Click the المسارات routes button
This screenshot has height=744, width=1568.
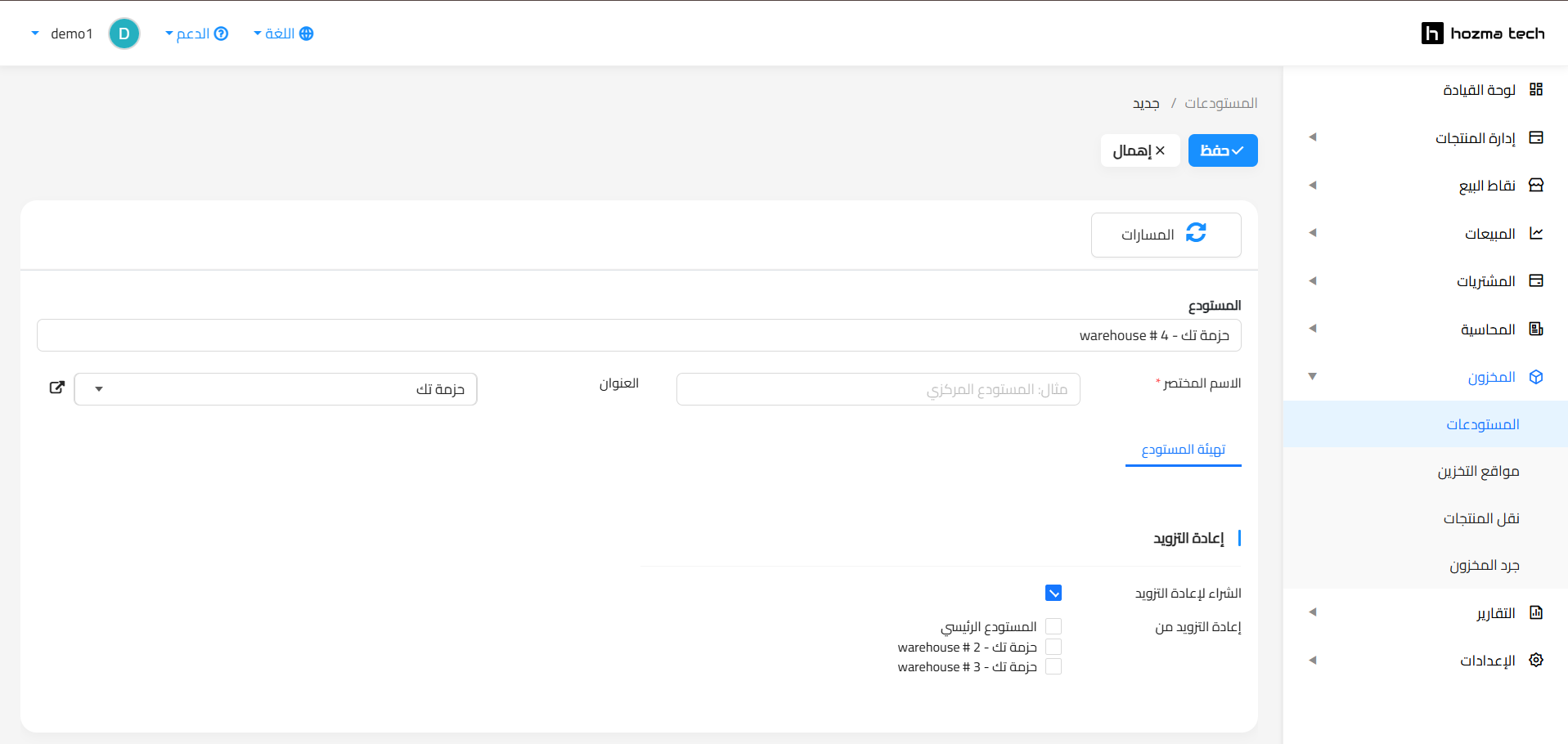point(1166,235)
